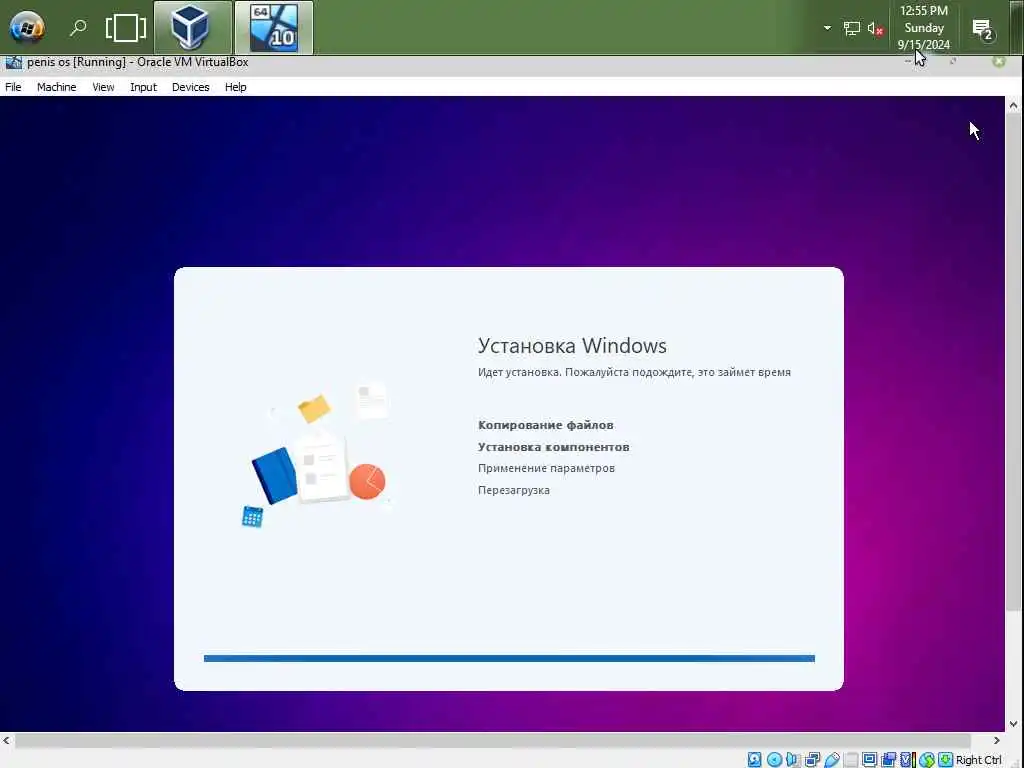
Task: Click the recording status icon
Action: (889, 760)
